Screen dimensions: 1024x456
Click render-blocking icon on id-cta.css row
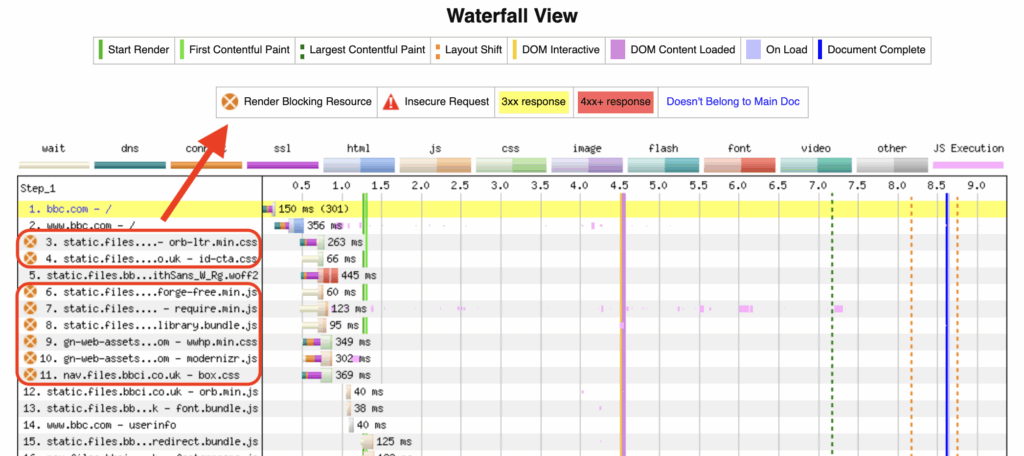click(29, 259)
